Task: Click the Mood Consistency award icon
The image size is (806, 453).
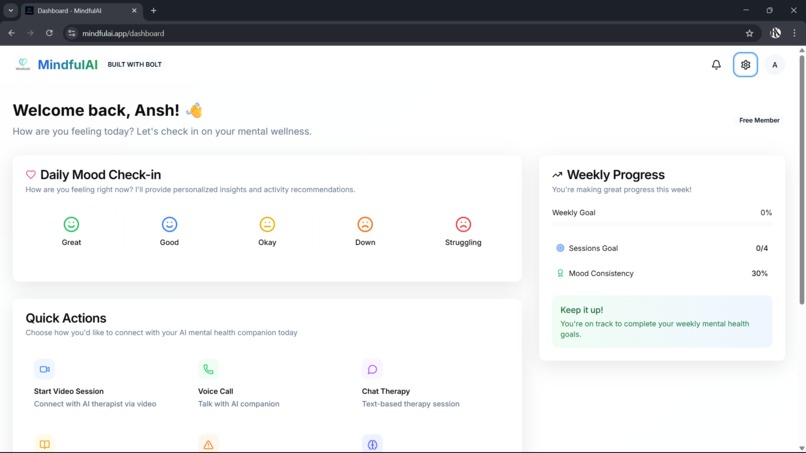Action: tap(560, 274)
